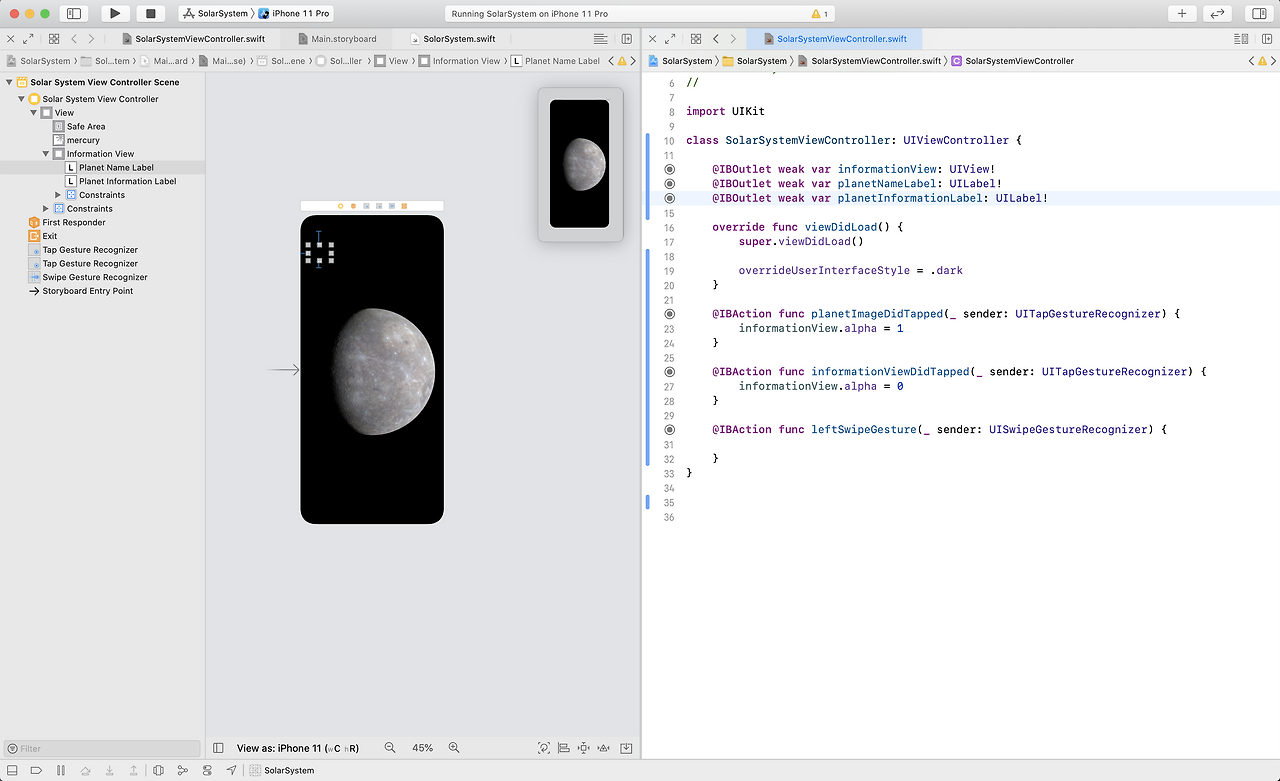Click the Simulate Location arrow icon

(232, 770)
